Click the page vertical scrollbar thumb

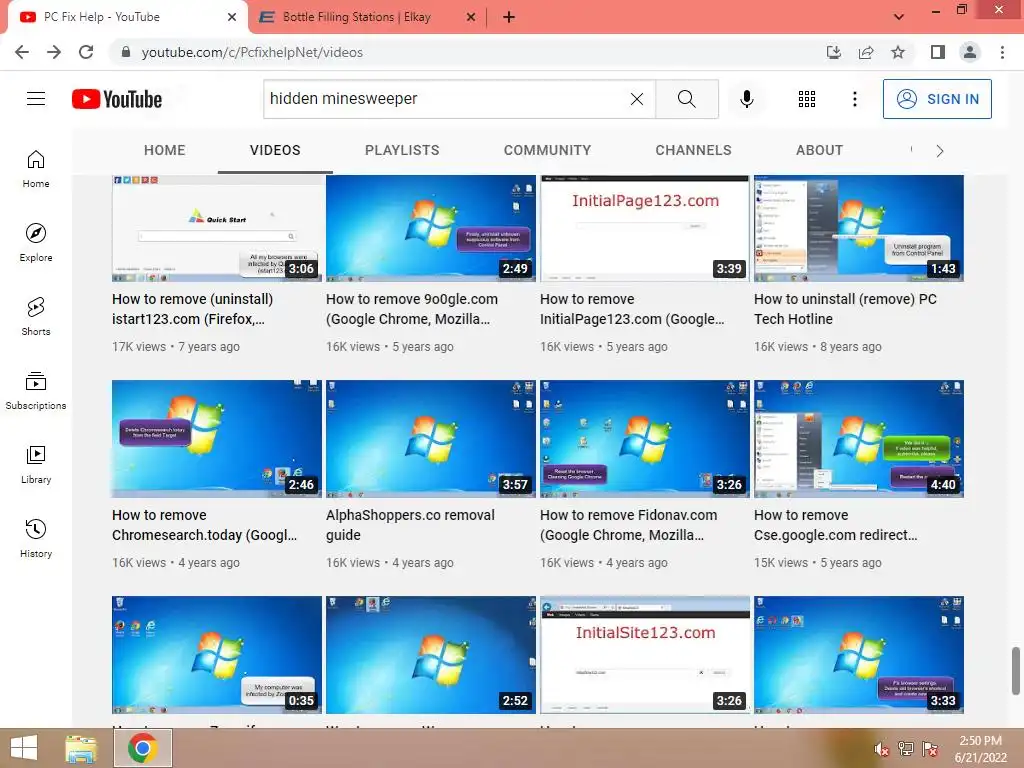coord(1015,671)
